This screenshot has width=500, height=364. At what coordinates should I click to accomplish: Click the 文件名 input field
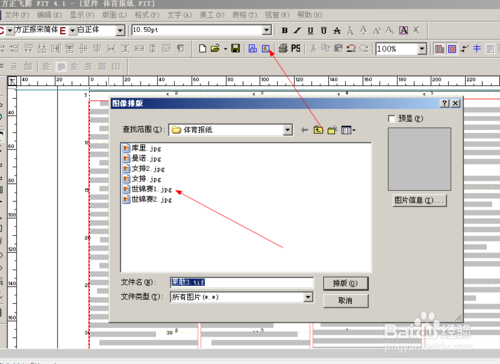coord(242,282)
